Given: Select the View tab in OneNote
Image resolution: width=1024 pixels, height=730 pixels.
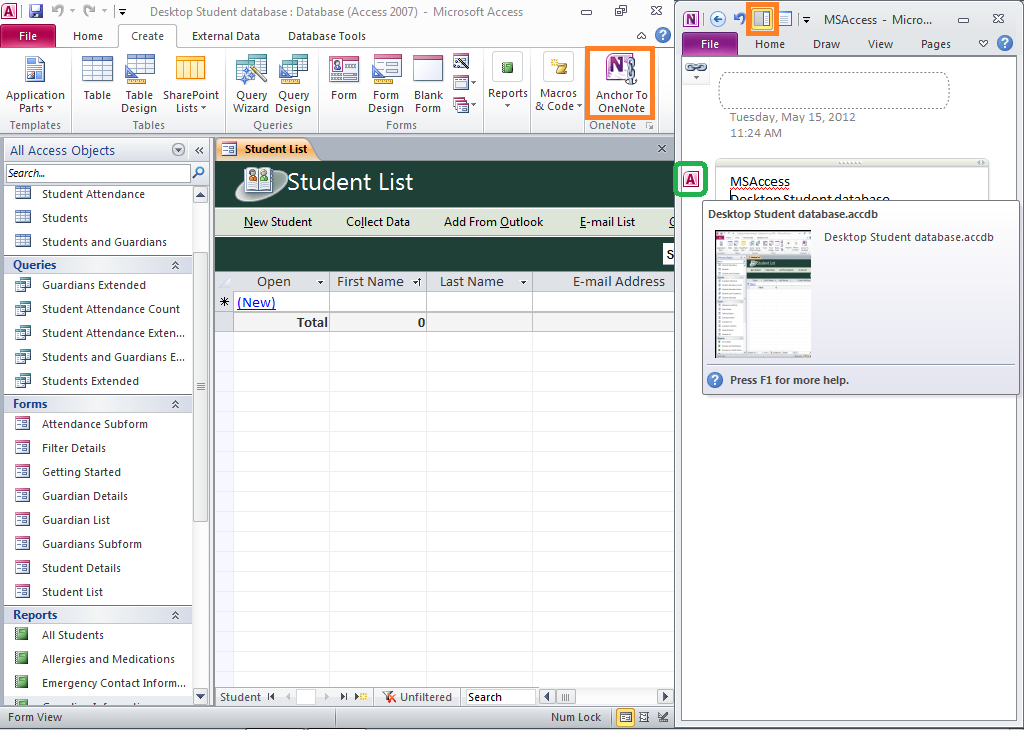Looking at the screenshot, I should coord(880,44).
